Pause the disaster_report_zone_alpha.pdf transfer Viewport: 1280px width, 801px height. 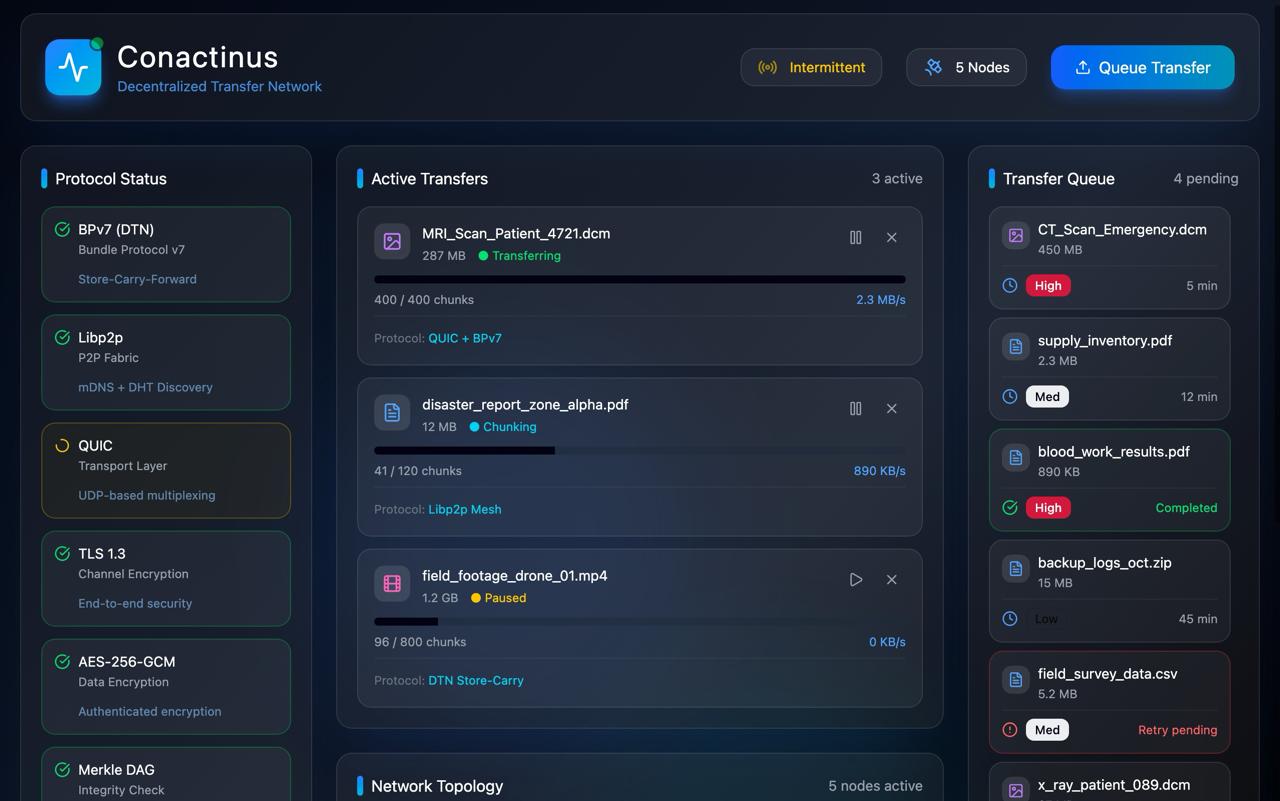click(x=856, y=409)
